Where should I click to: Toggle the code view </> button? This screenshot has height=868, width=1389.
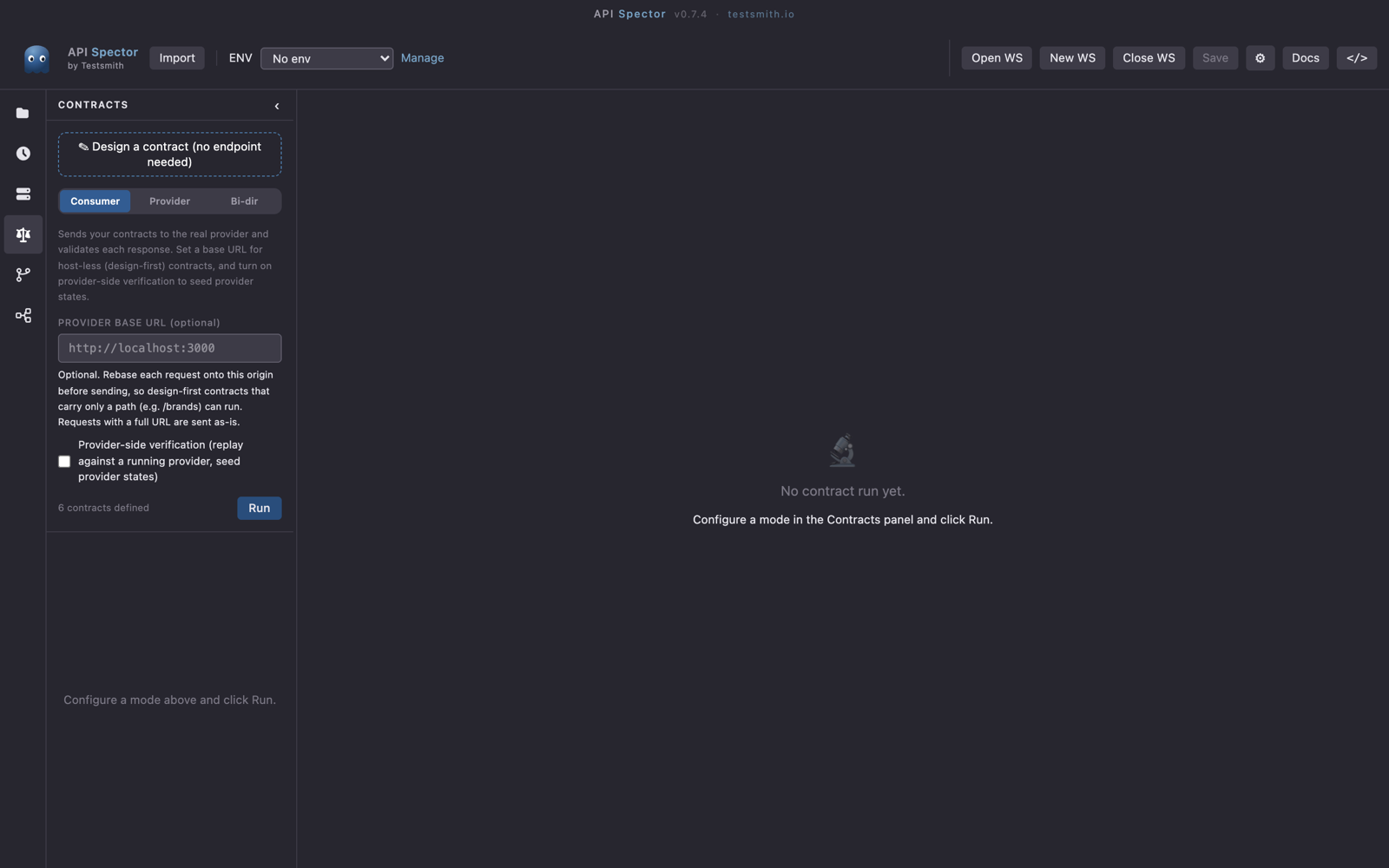pyautogui.click(x=1356, y=58)
